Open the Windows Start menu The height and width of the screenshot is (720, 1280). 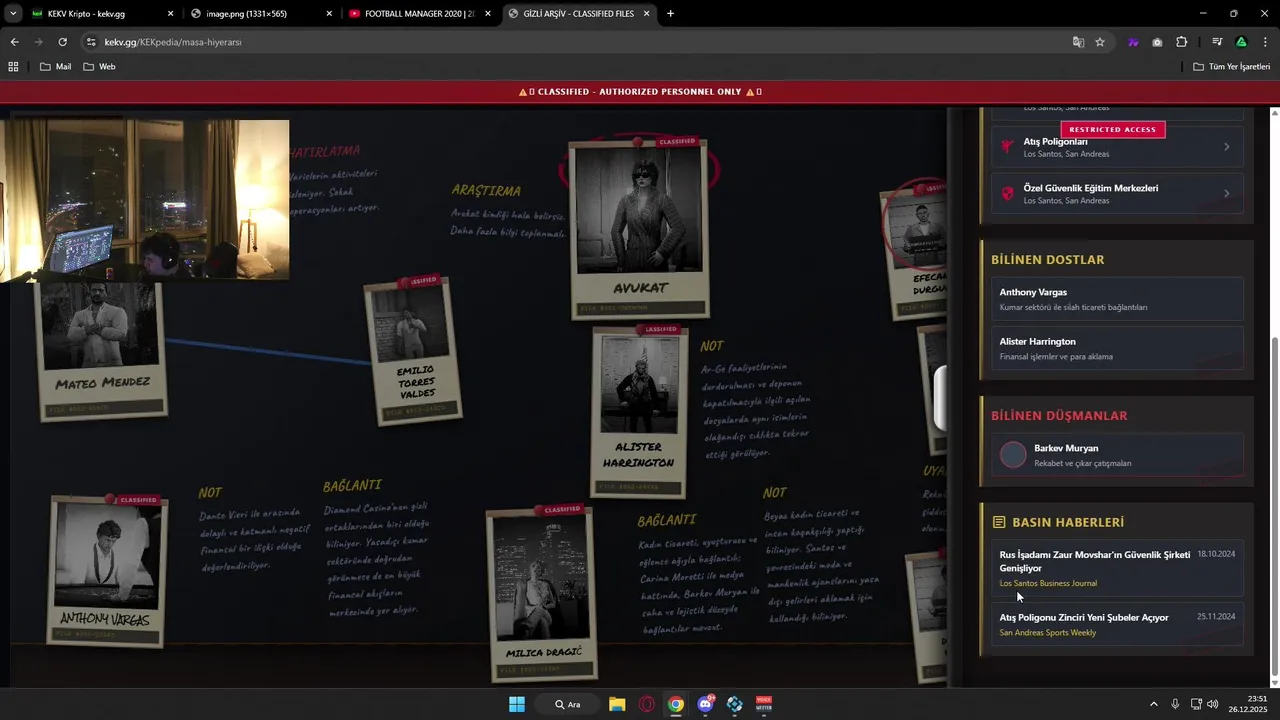click(517, 704)
